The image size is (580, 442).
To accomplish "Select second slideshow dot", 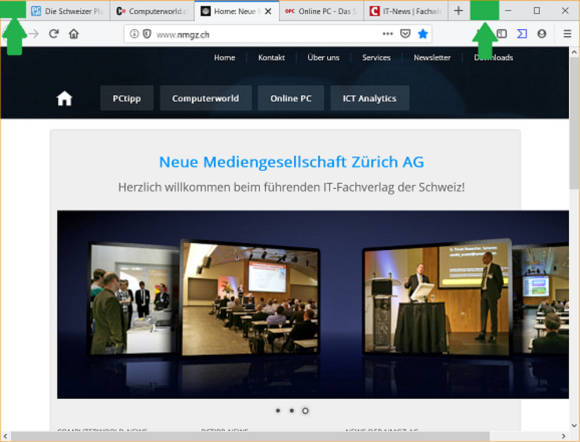I will point(292,411).
